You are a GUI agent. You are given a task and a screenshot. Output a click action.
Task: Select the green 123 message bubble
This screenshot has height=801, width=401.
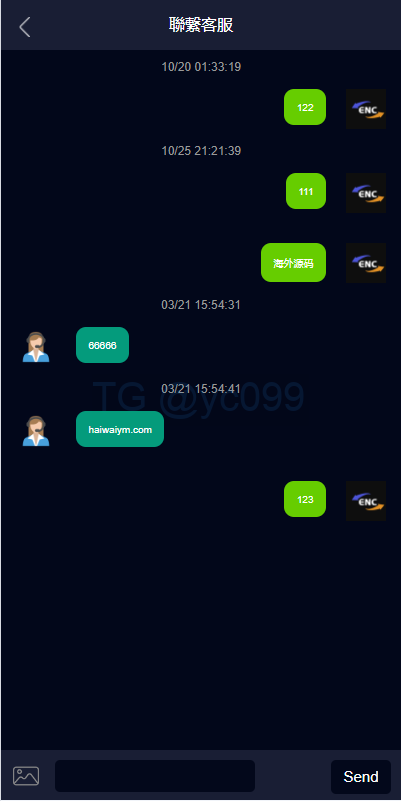pyautogui.click(x=305, y=499)
